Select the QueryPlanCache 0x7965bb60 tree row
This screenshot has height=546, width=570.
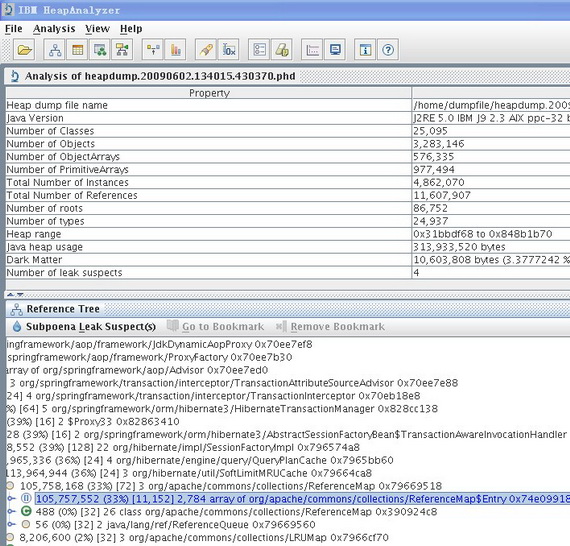tap(200, 460)
